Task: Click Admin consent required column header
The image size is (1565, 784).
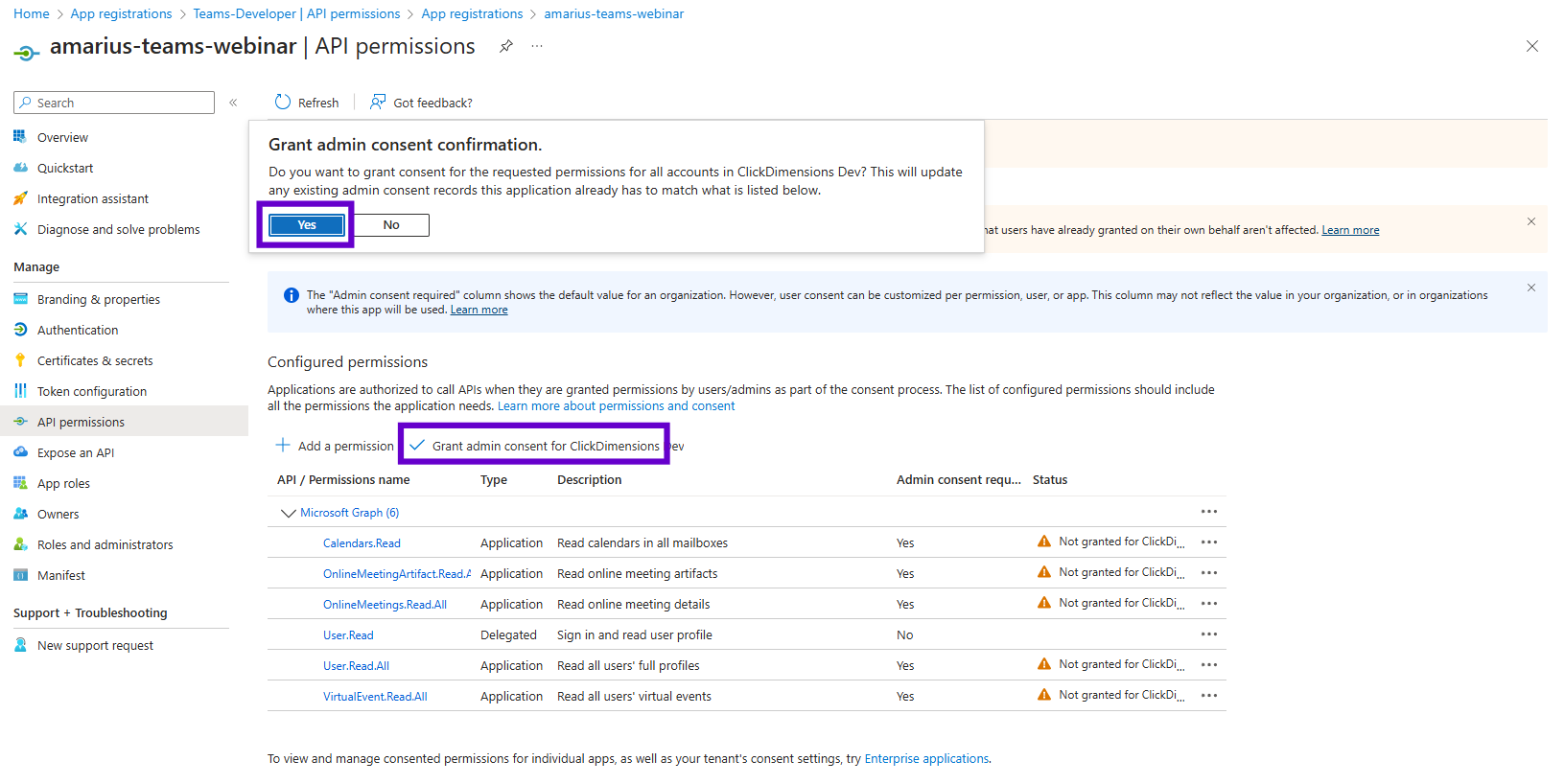Action: click(958, 480)
